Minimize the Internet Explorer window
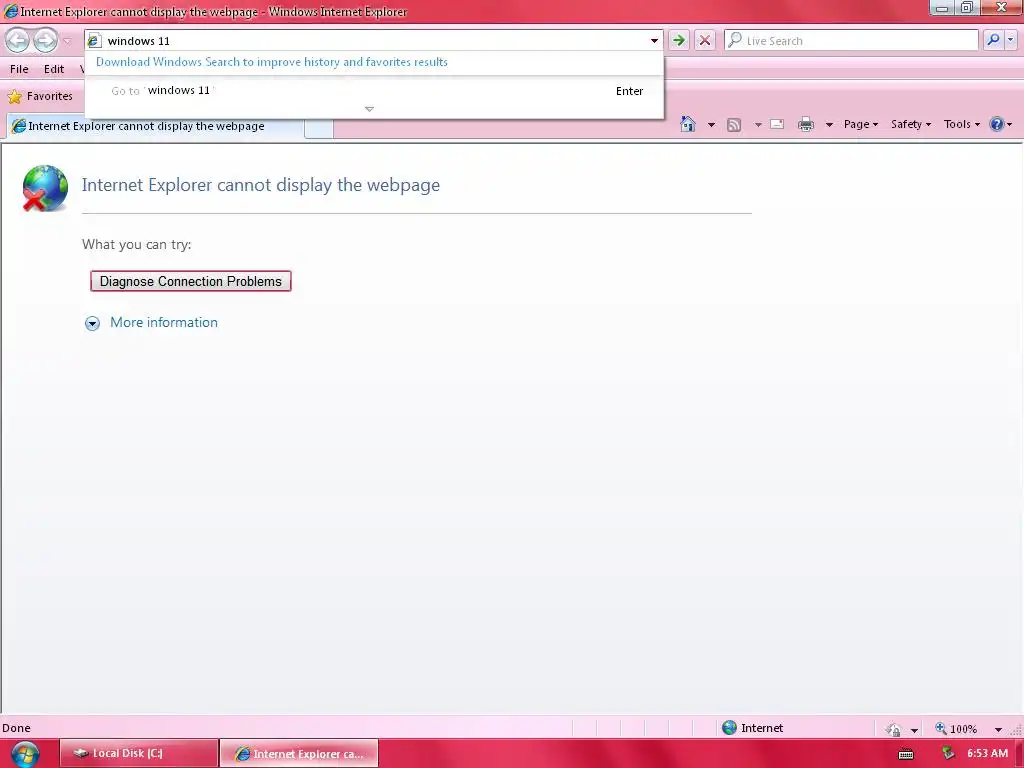 click(x=942, y=7)
